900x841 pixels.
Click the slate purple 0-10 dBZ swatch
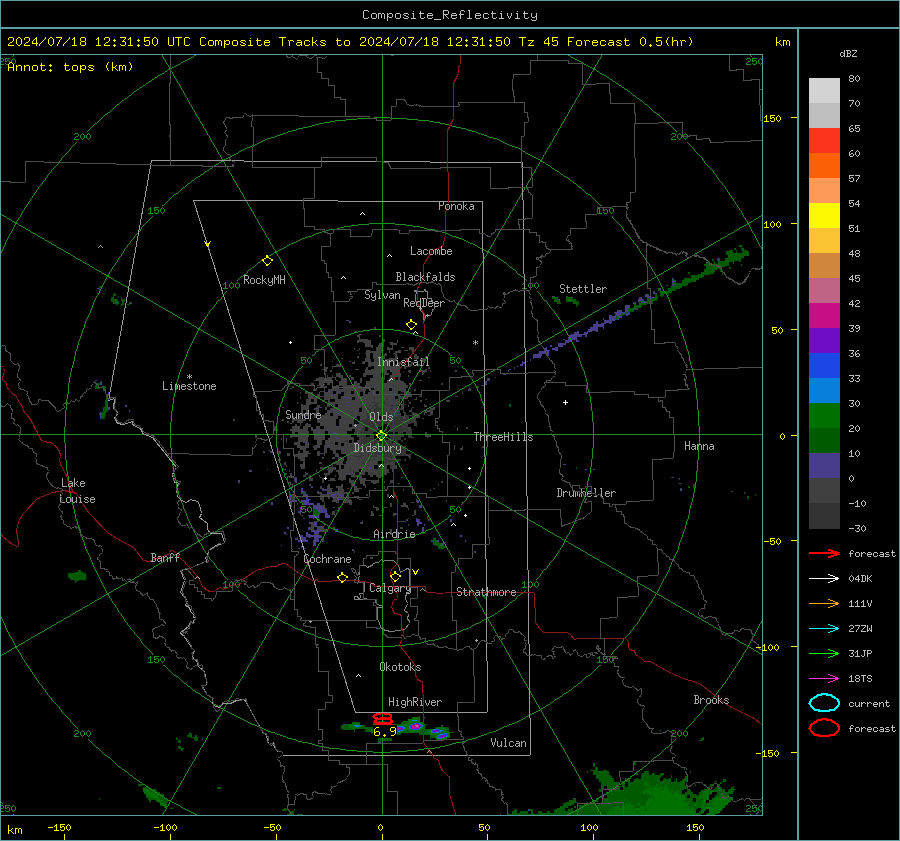pyautogui.click(x=824, y=466)
